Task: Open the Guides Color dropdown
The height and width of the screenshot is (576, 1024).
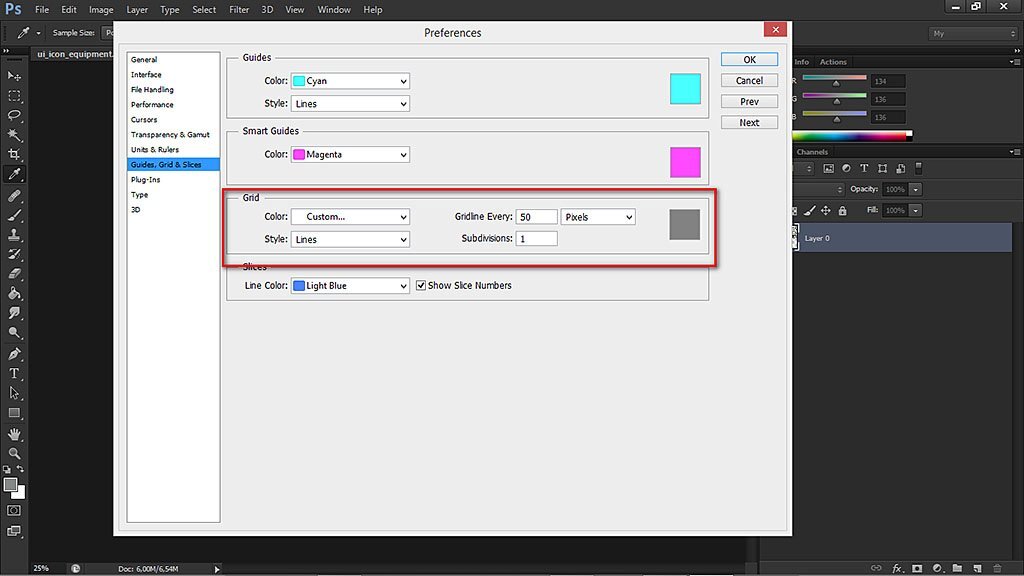Action: 350,81
